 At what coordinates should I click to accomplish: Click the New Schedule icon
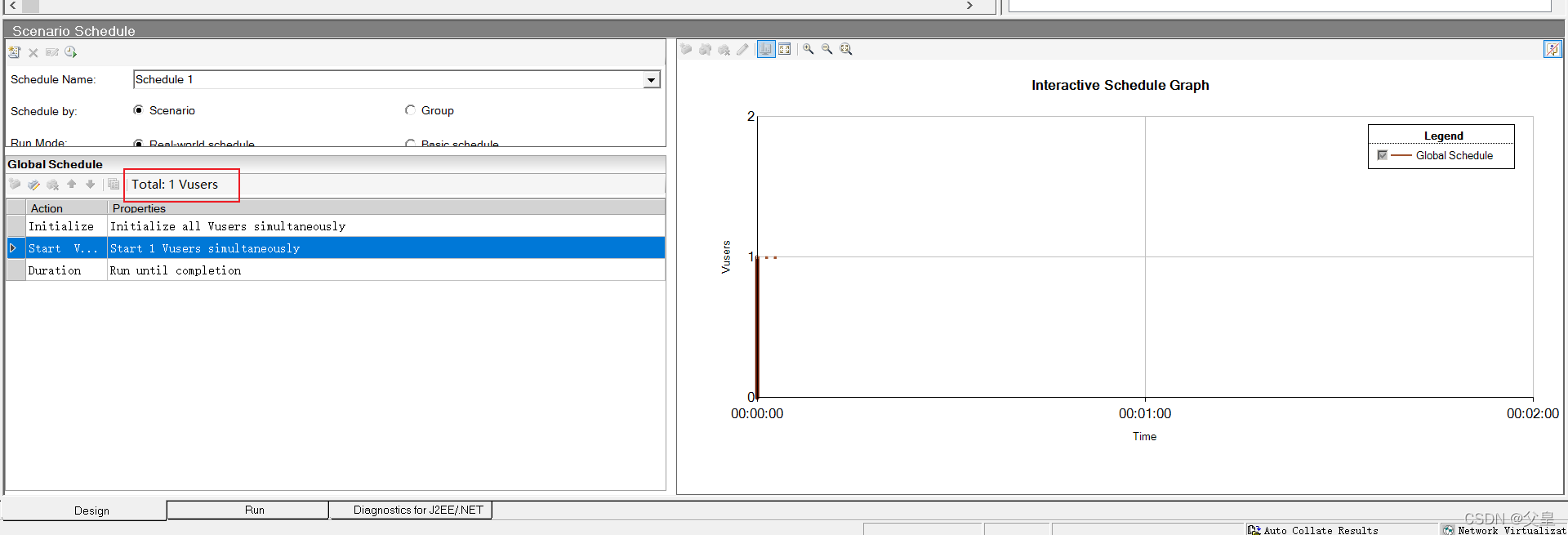click(x=15, y=52)
